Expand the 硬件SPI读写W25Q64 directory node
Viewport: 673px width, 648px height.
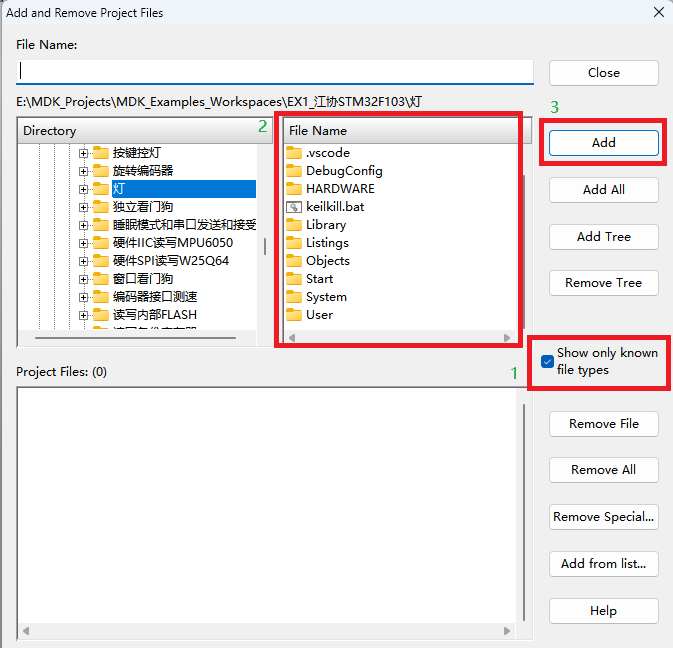[83, 261]
